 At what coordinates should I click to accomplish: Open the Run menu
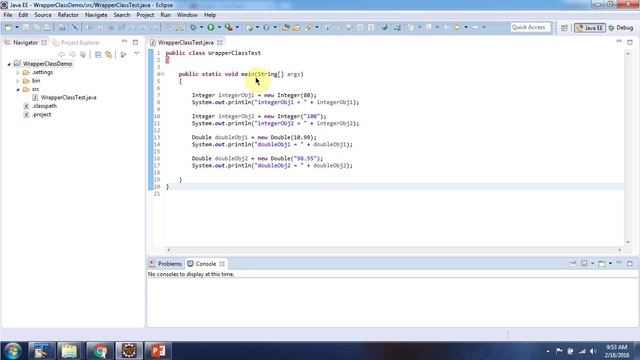point(165,15)
